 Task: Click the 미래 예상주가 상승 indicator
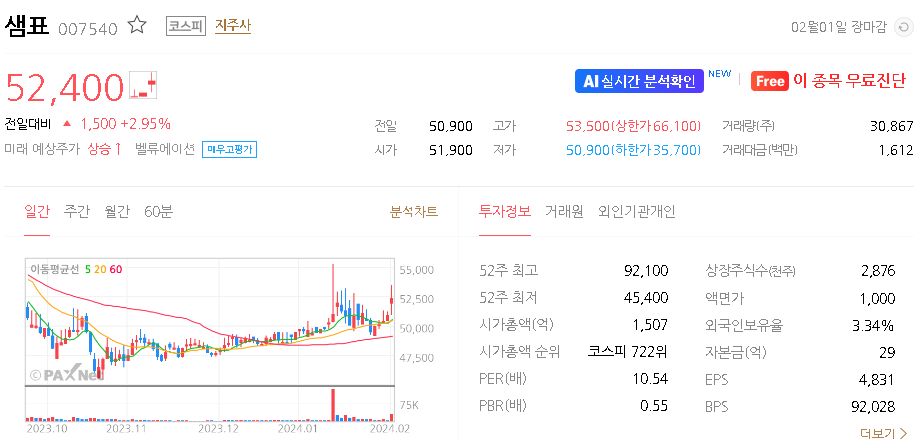click(x=63, y=149)
